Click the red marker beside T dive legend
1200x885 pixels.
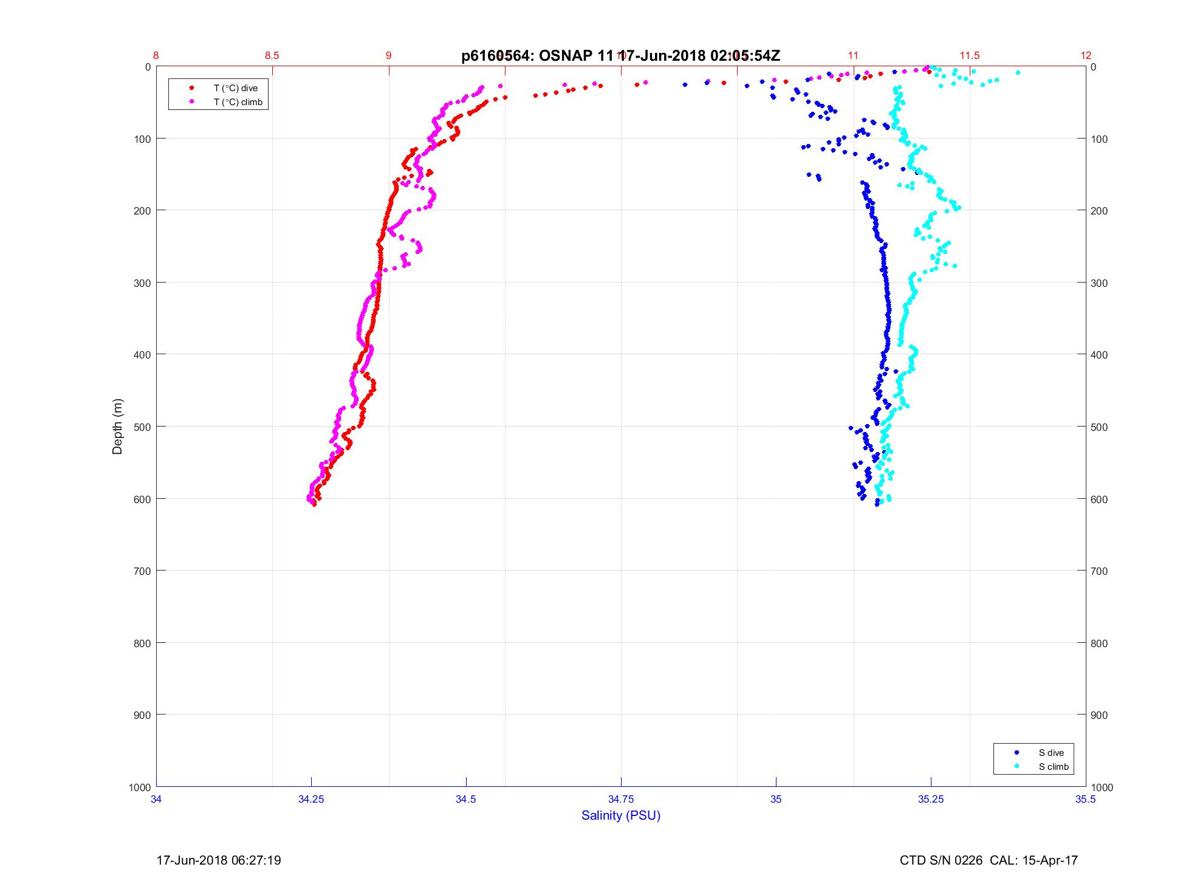[x=191, y=88]
